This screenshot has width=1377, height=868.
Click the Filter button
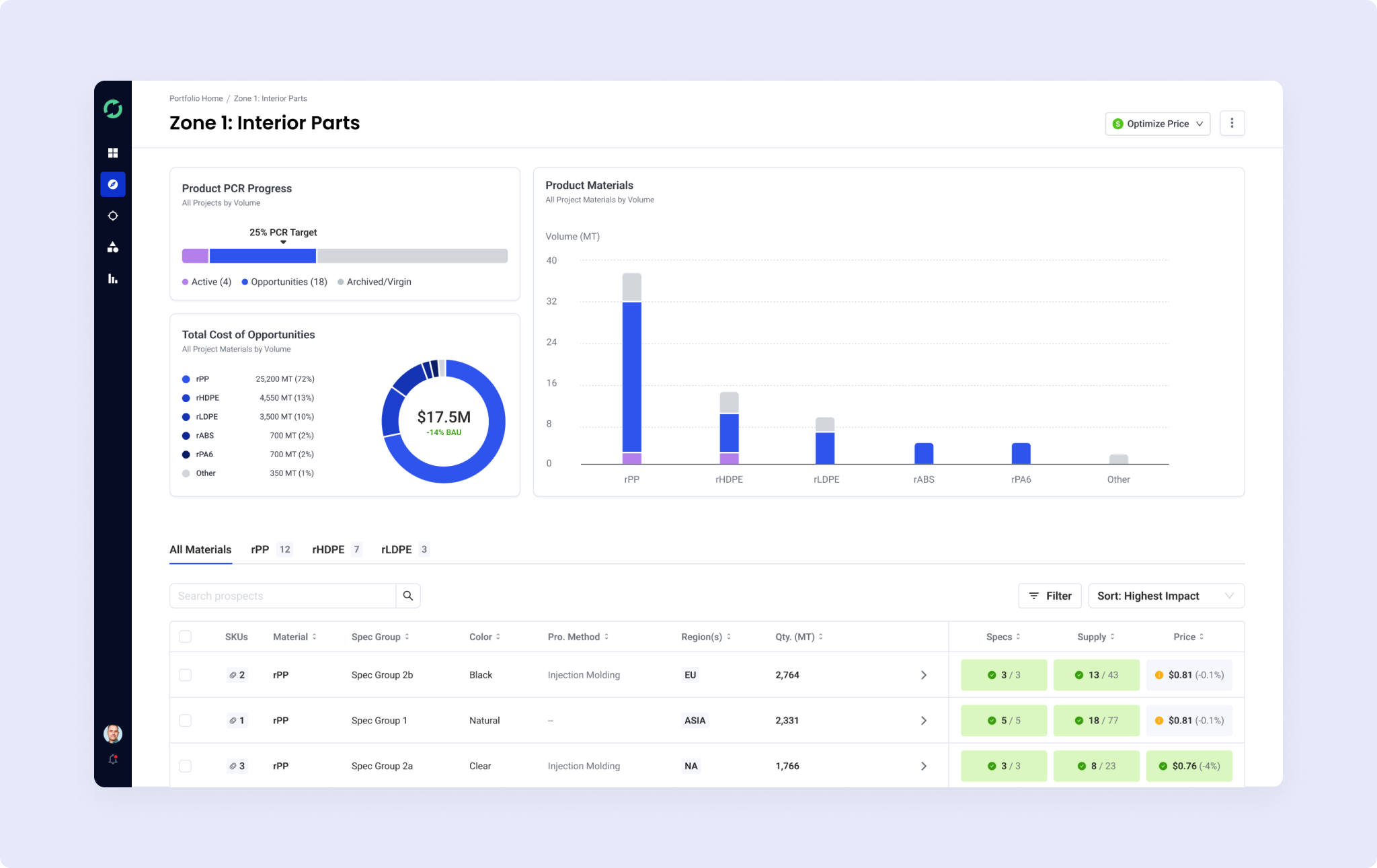coord(1050,596)
